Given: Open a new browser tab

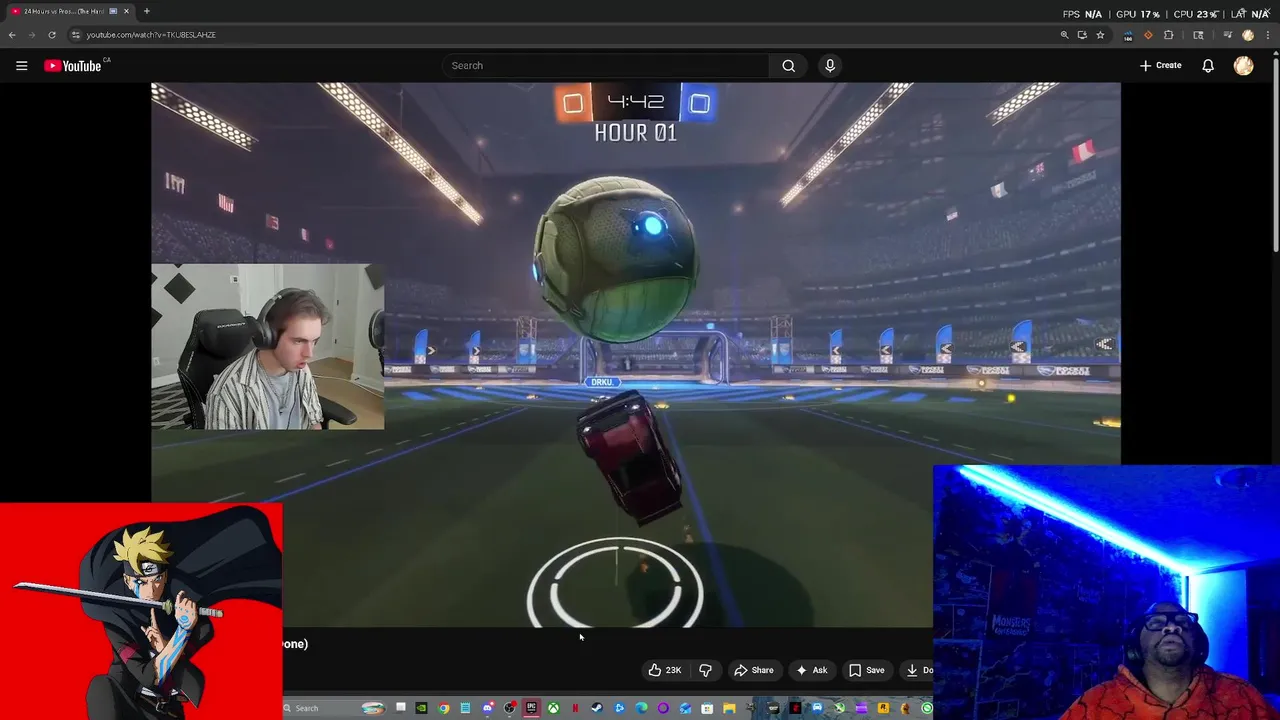Looking at the screenshot, I should 146,11.
